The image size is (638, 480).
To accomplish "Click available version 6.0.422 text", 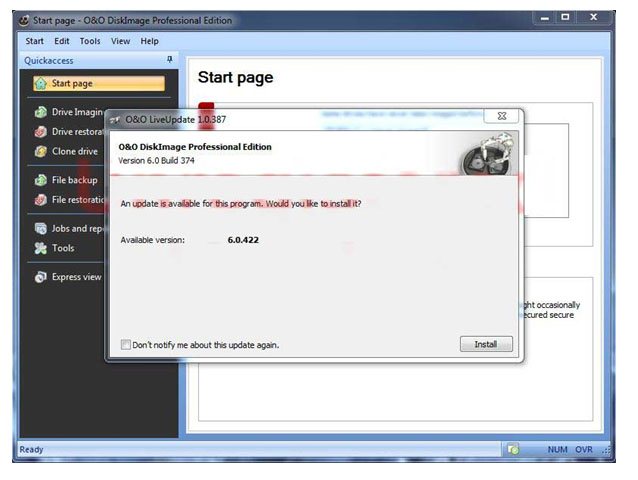I will (x=243, y=240).
